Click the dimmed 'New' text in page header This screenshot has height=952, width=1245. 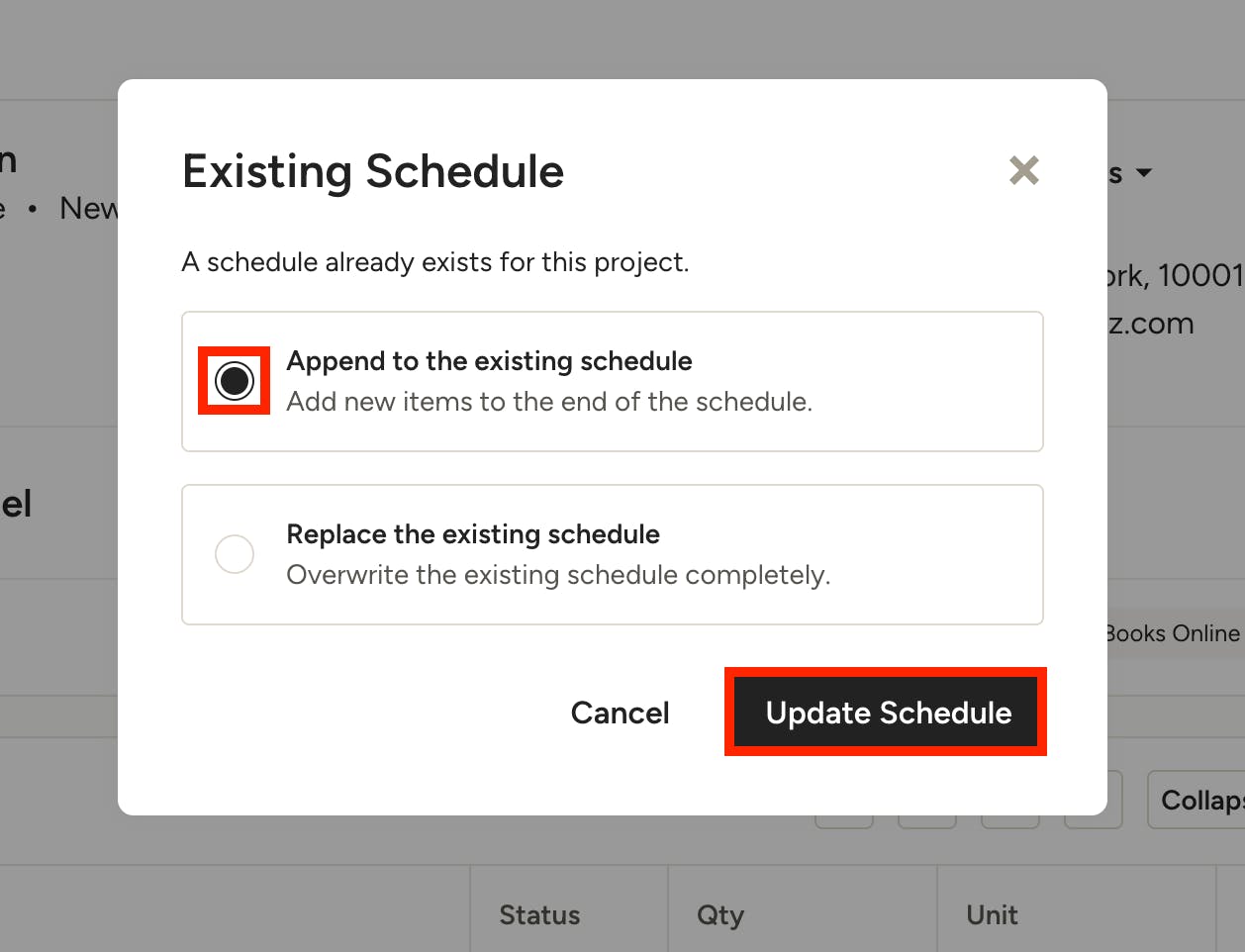coord(89,208)
